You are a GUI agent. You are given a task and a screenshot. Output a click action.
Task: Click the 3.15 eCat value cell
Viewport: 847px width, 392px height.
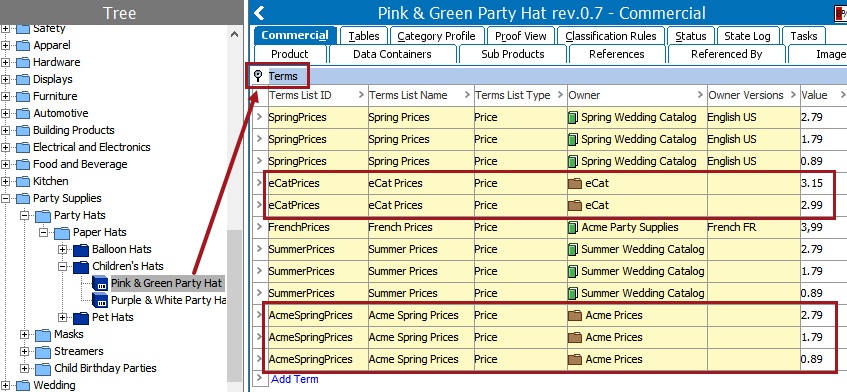tap(823, 184)
